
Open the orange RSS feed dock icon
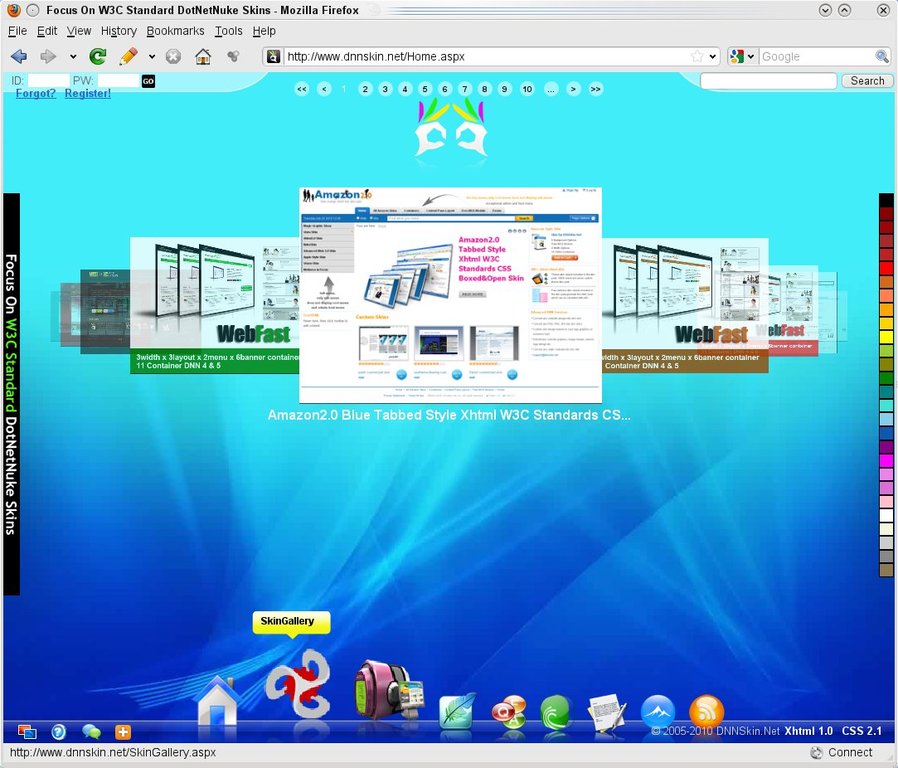(x=707, y=712)
